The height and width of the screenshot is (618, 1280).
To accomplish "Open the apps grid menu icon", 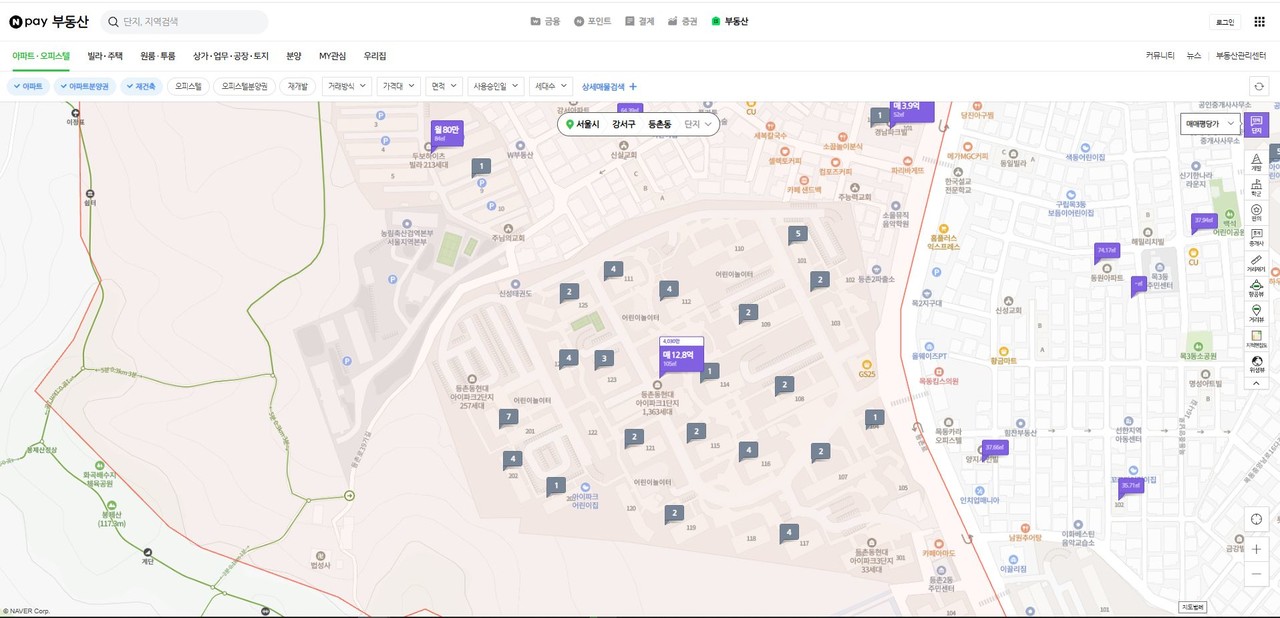I will [x=1258, y=22].
